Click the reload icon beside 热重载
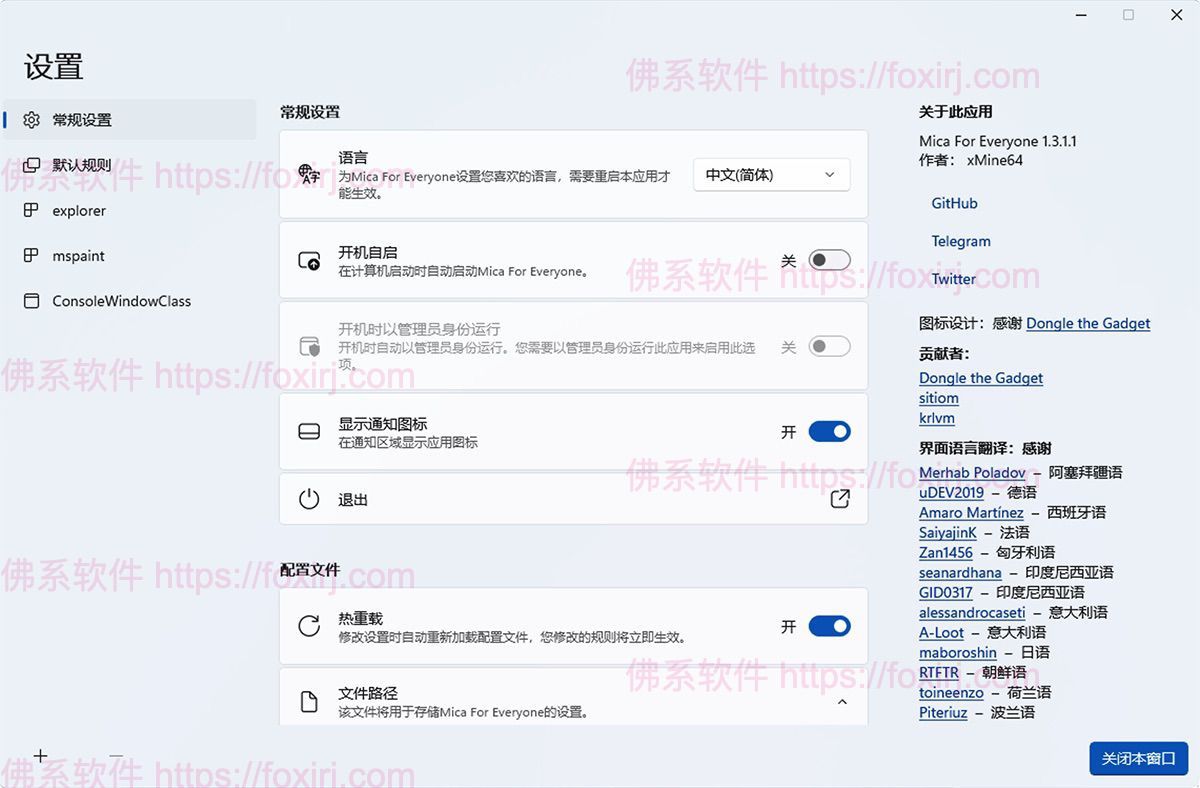 [x=308, y=626]
